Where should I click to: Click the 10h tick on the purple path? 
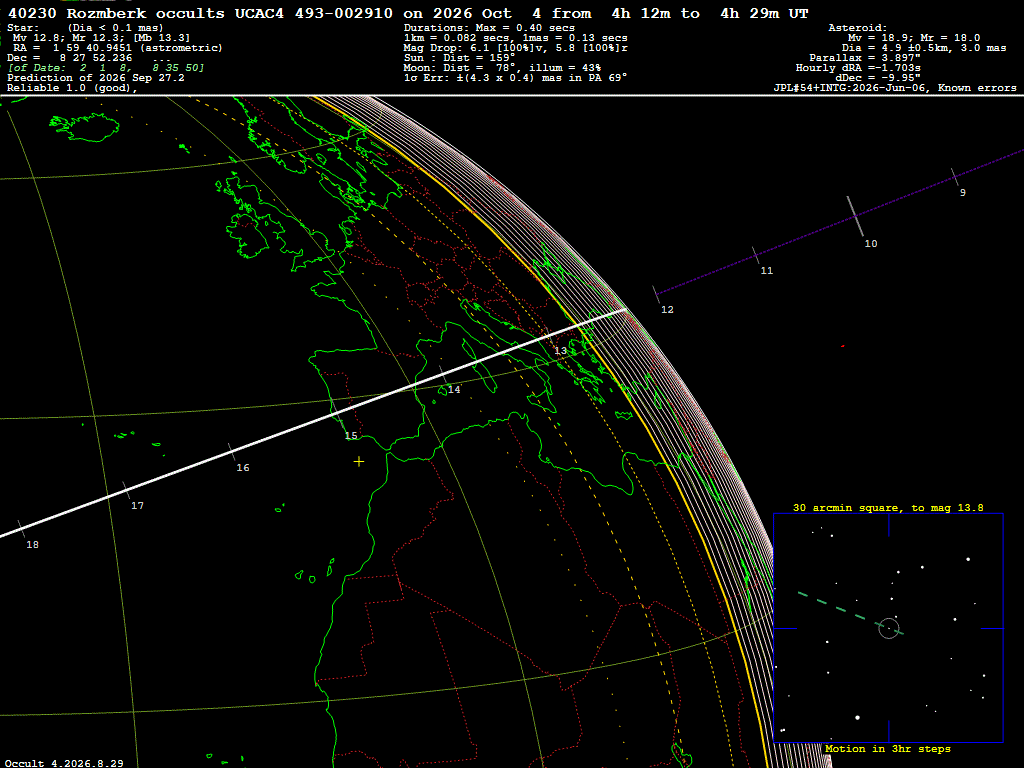point(856,216)
